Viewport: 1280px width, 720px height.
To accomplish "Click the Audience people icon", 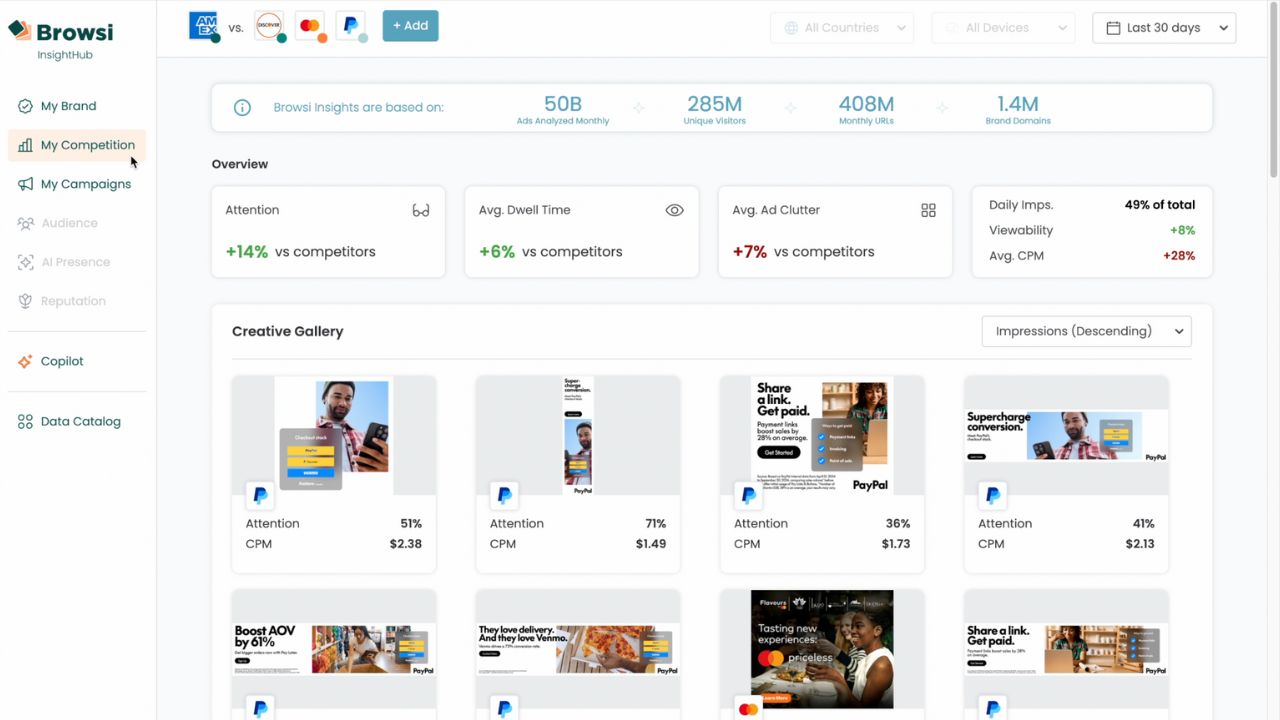I will (25, 223).
